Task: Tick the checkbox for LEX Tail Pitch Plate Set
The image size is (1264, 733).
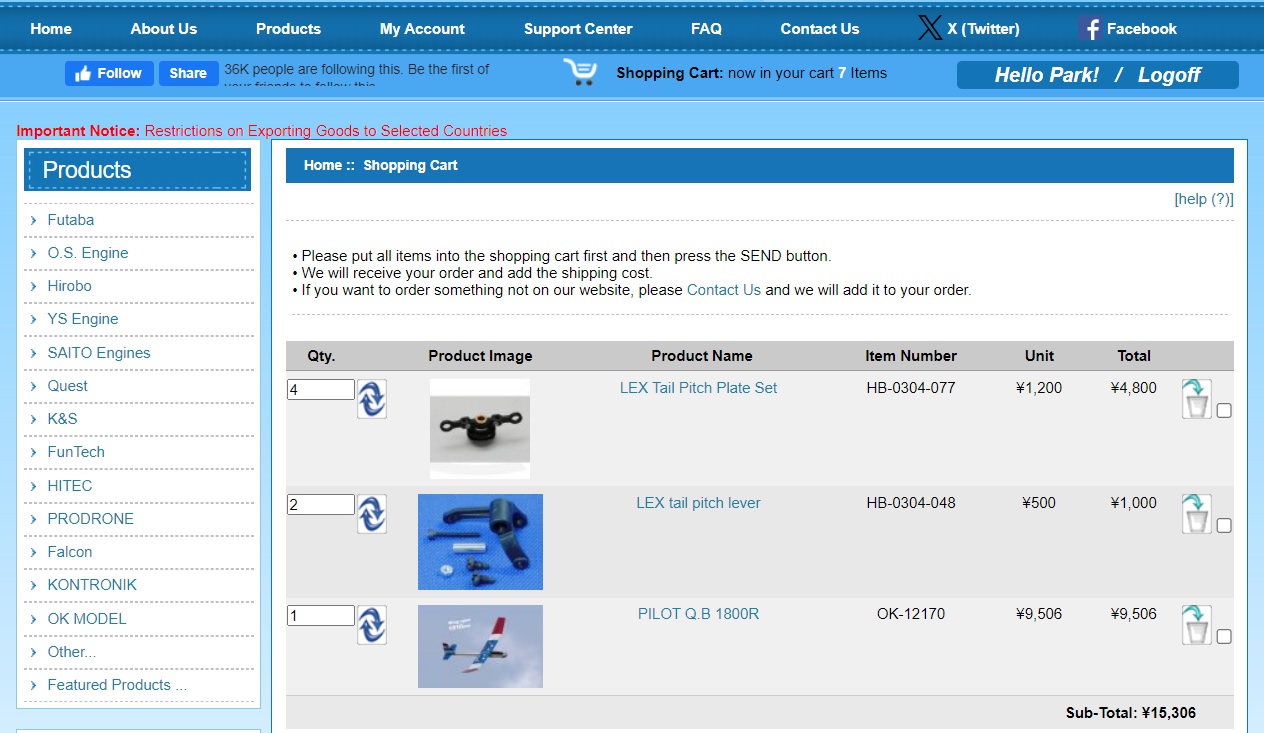Action: coord(1225,410)
